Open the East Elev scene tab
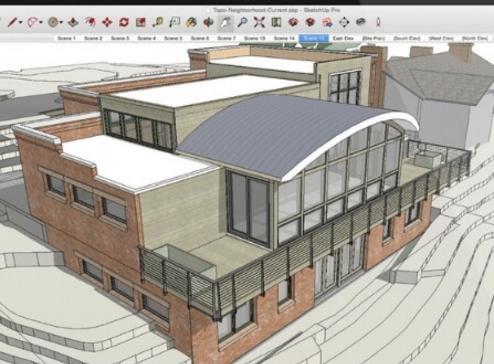Image resolution: width=494 pixels, height=364 pixels. click(343, 38)
